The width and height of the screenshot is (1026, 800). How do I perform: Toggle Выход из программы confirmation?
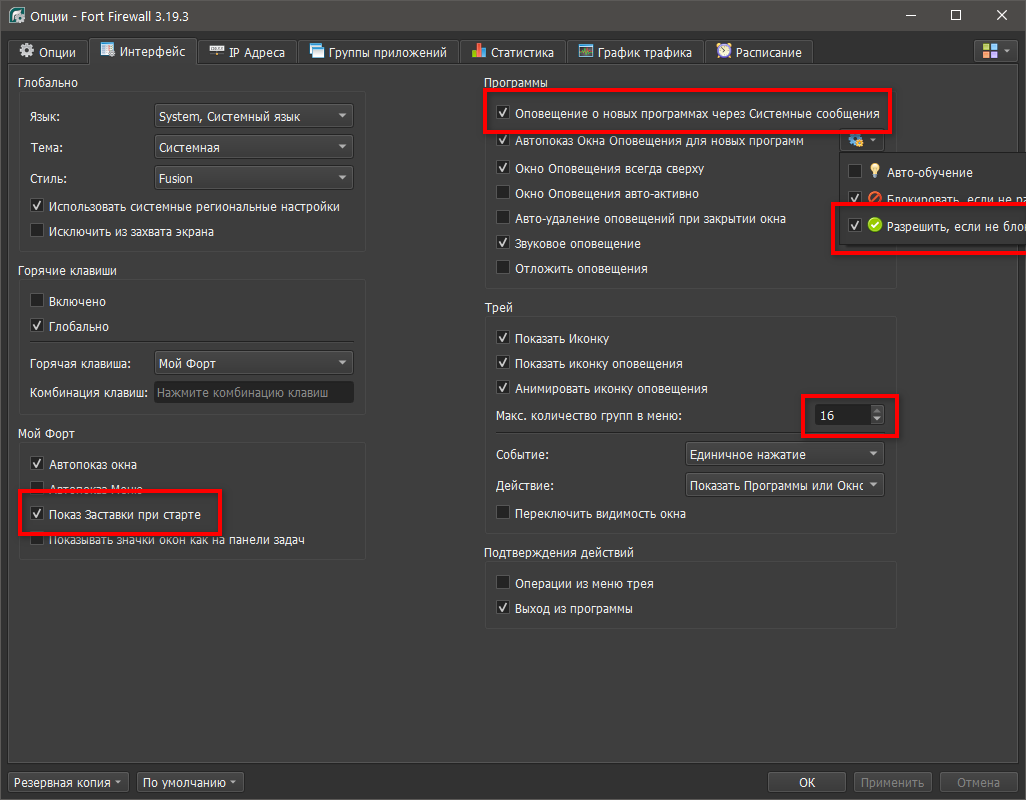pyautogui.click(x=565, y=608)
